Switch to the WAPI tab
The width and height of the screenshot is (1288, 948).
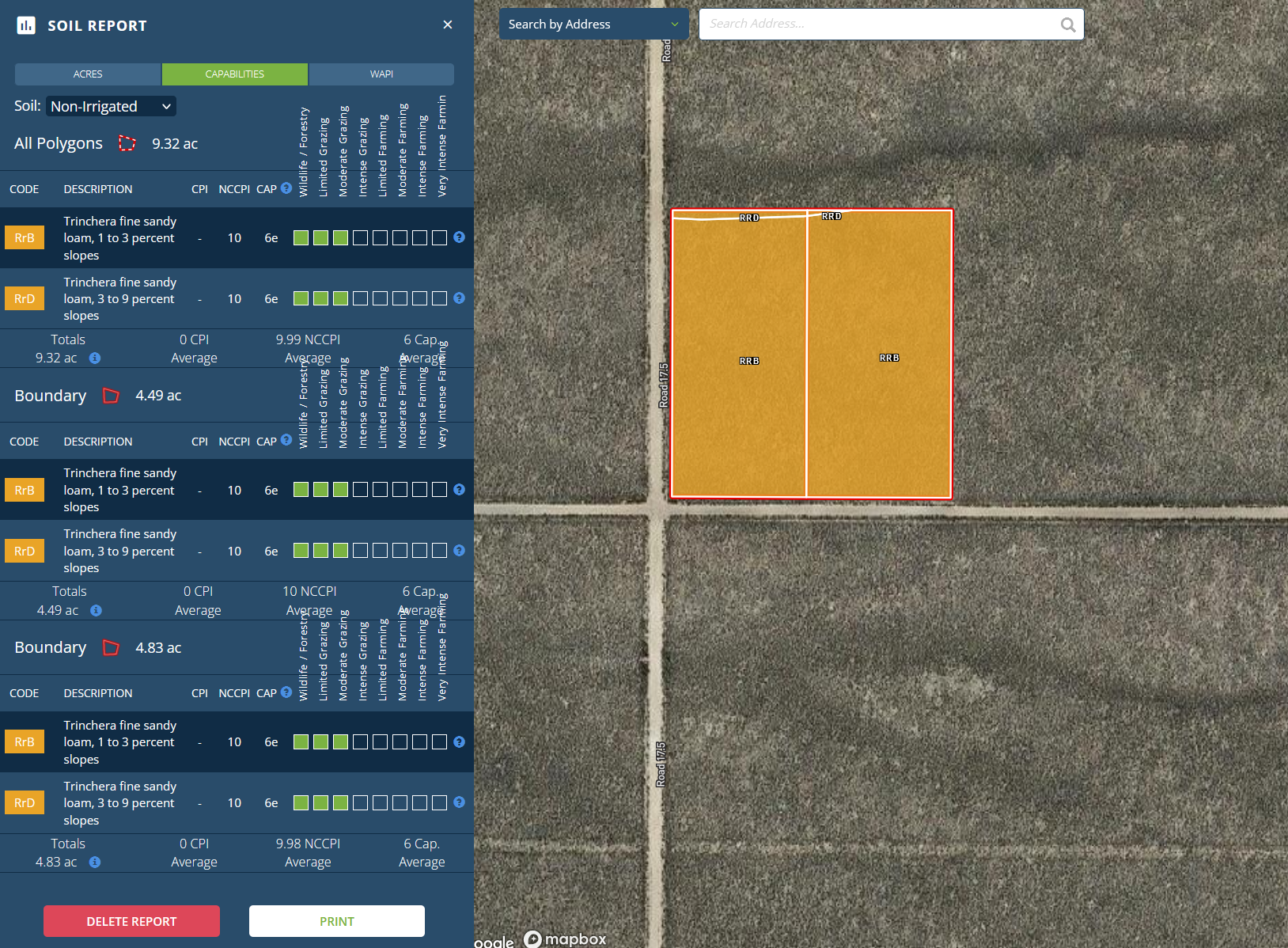click(381, 74)
